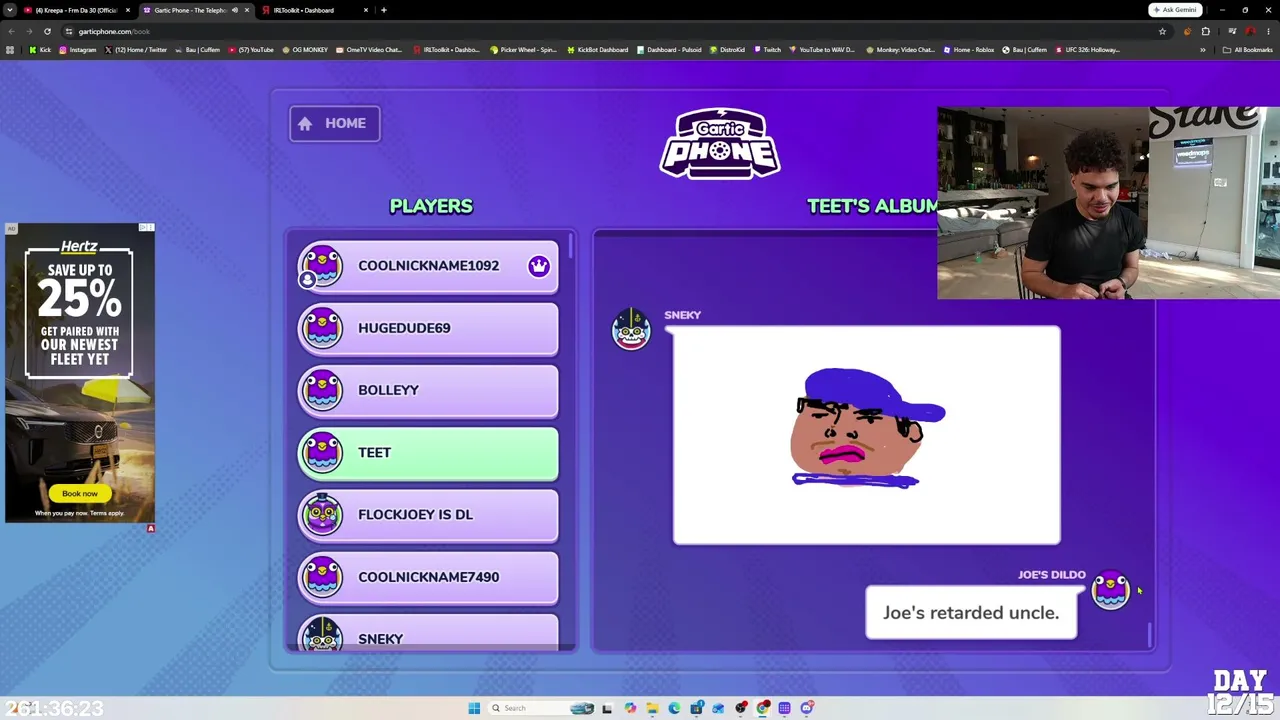This screenshot has width=1280, height=720.
Task: Select player HUGEDUDE69
Action: click(x=428, y=328)
